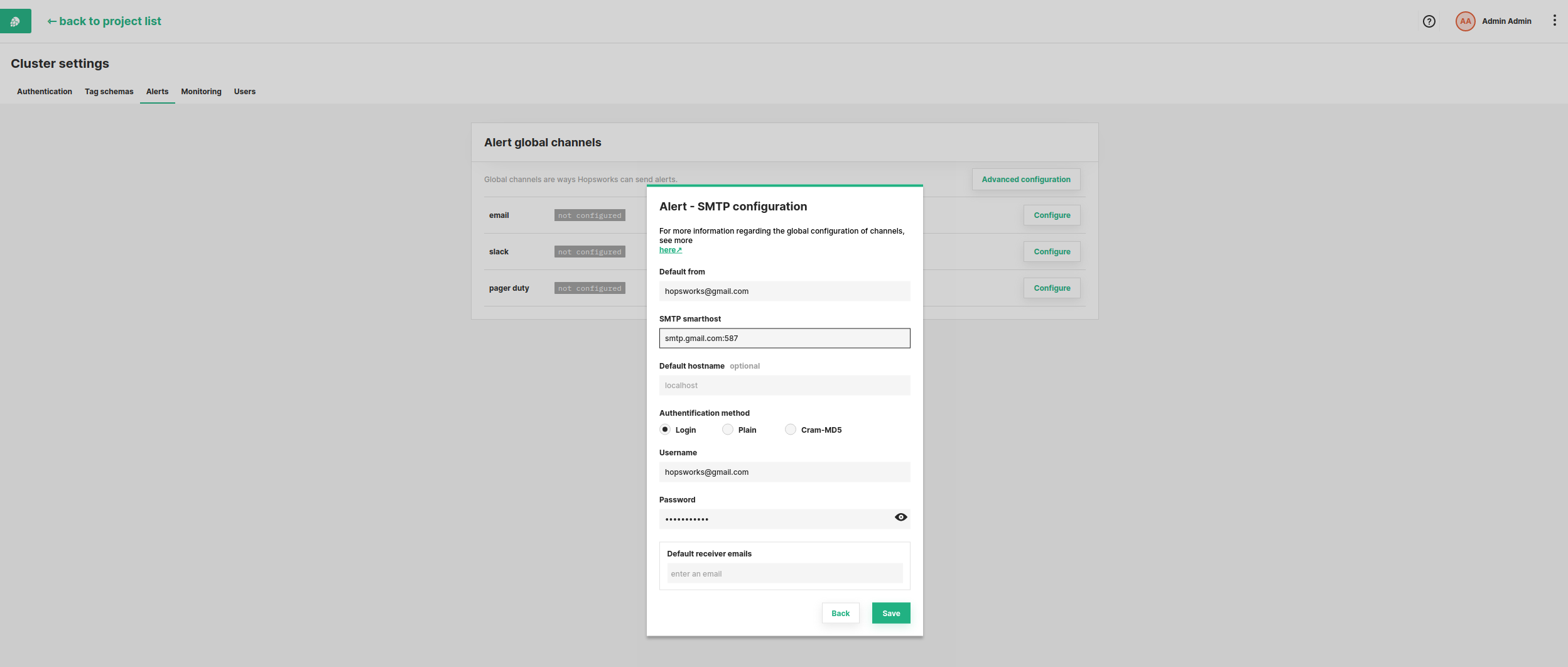
Task: Open the help question mark icon
Action: pyautogui.click(x=1429, y=21)
